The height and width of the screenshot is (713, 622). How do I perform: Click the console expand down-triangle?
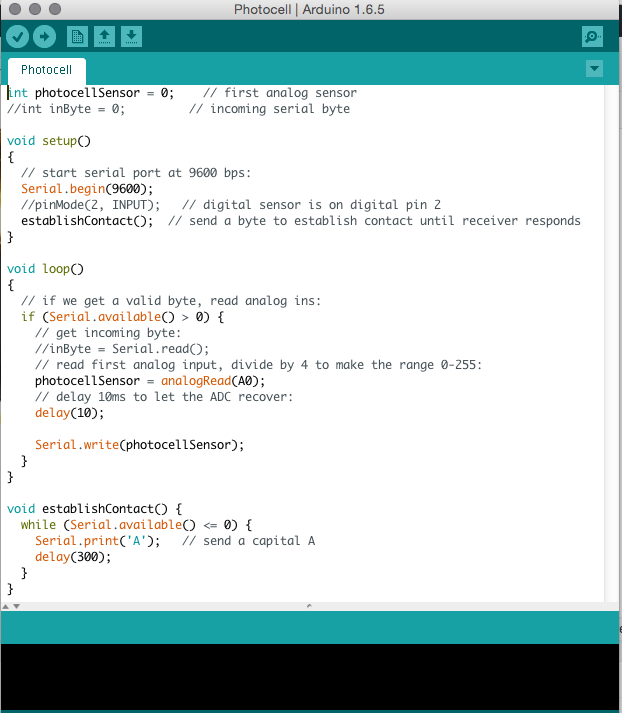(x=16, y=606)
